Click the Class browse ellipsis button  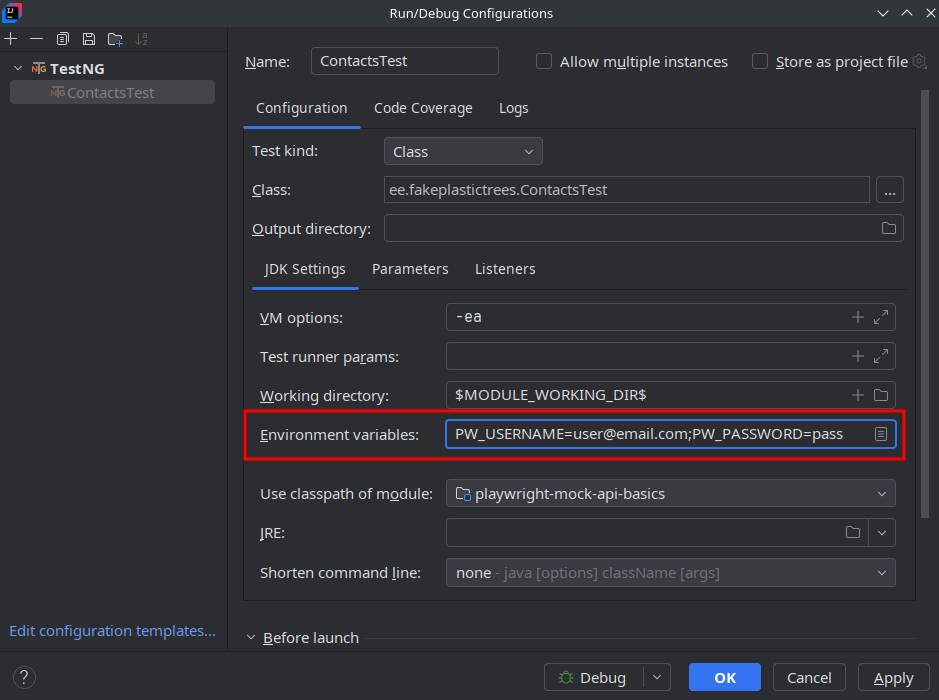pos(889,190)
